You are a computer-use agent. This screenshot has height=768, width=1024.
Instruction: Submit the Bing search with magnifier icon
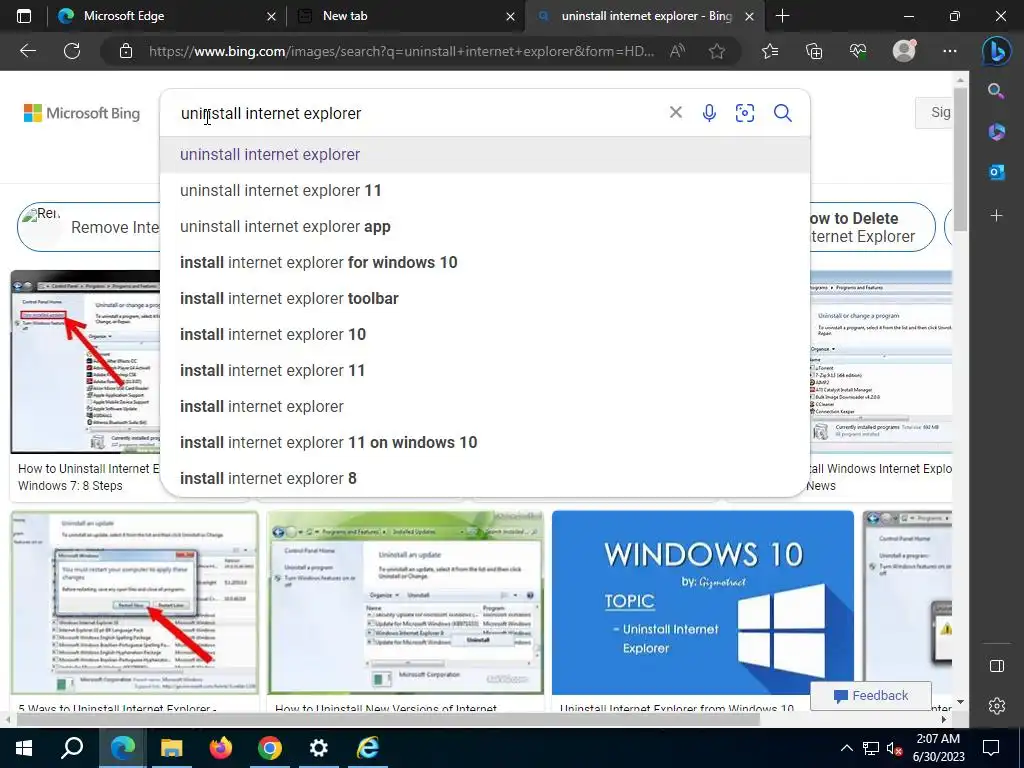point(782,113)
